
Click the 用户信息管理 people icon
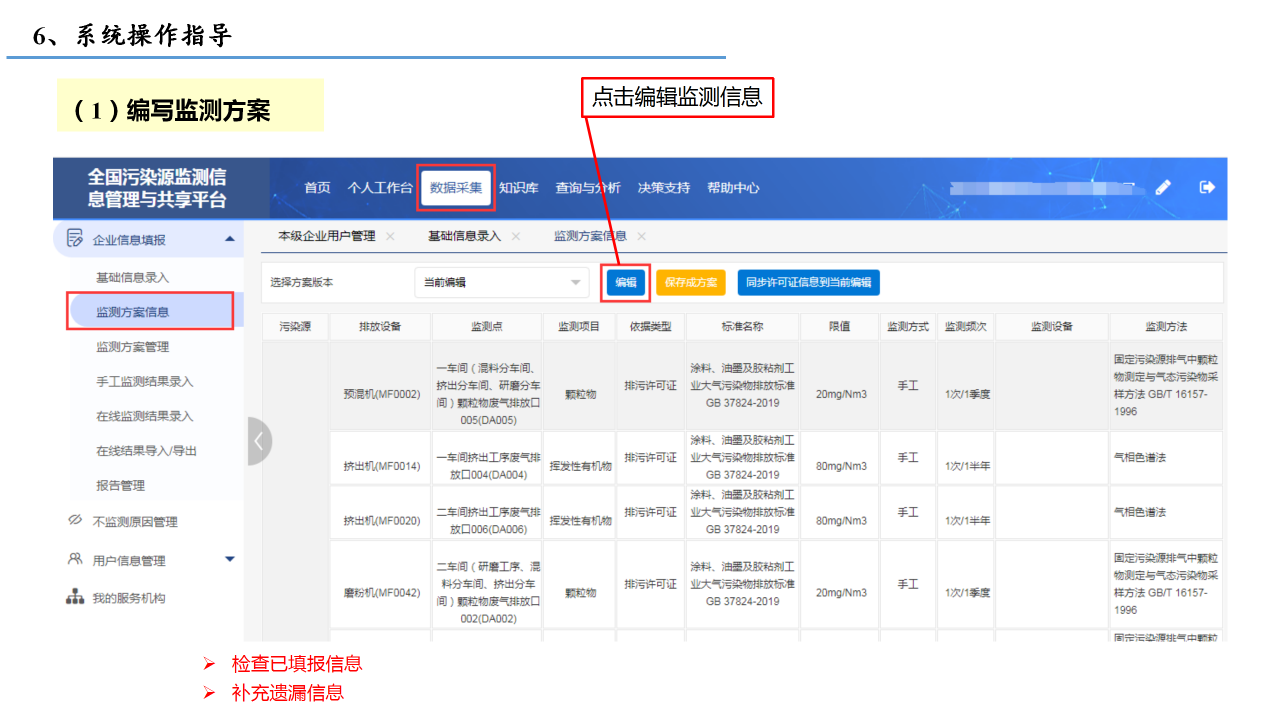(x=74, y=559)
